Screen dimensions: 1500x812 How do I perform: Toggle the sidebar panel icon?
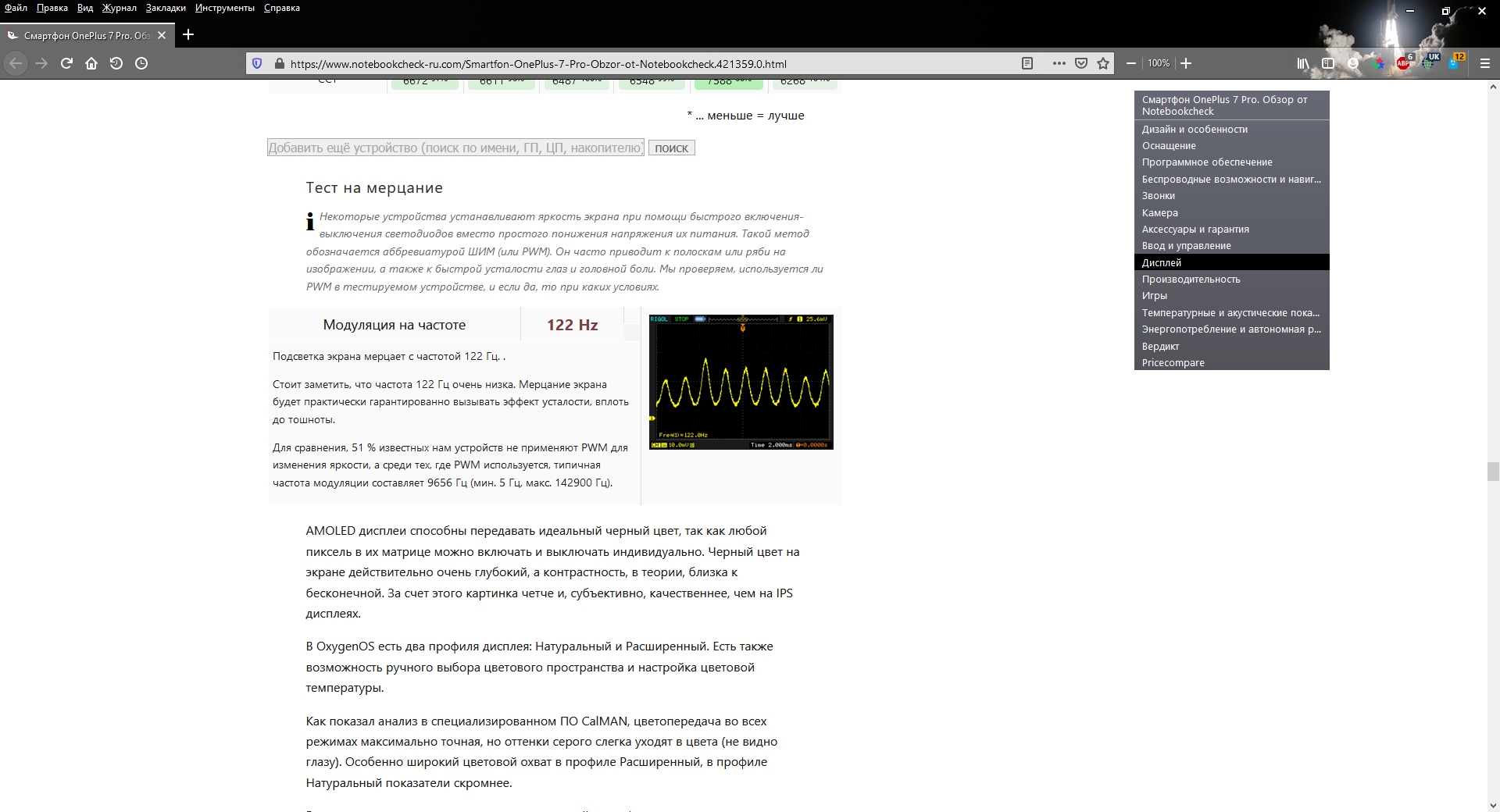click(1327, 63)
